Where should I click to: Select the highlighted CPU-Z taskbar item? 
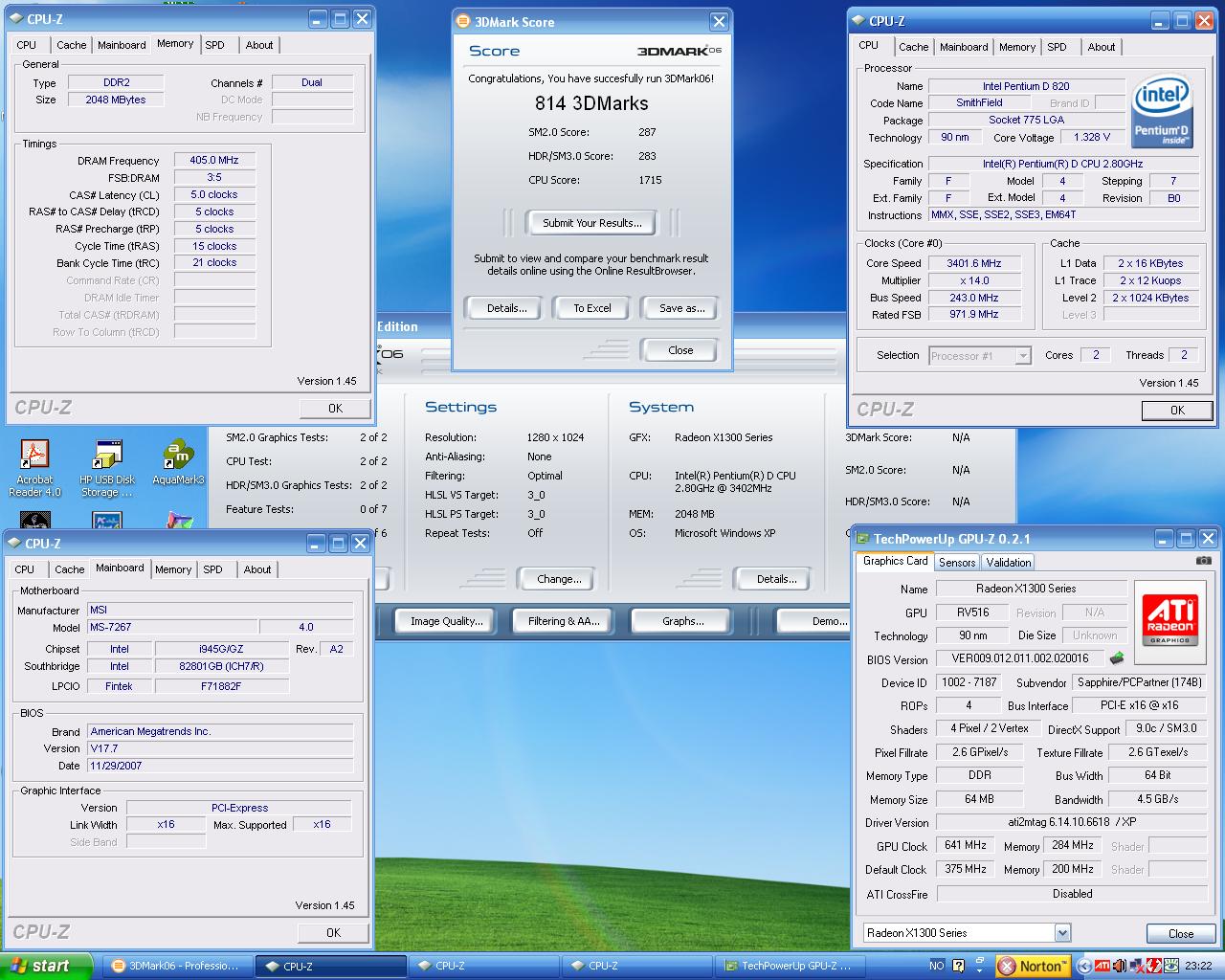331,966
